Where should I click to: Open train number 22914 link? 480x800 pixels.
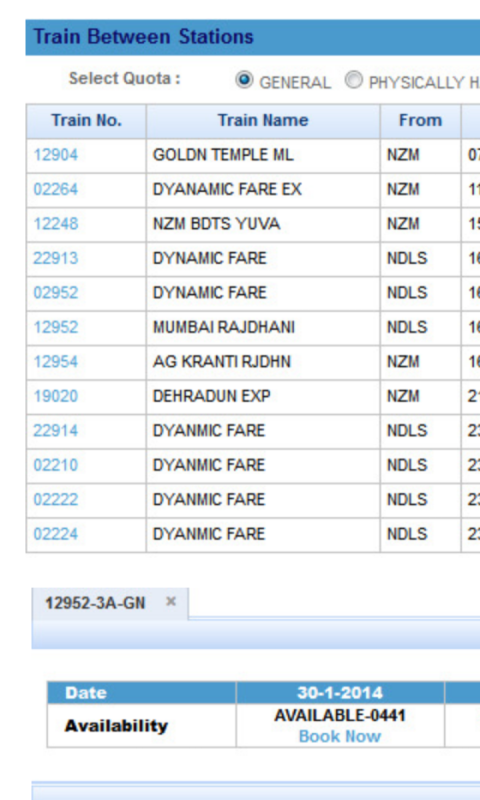(x=56, y=431)
